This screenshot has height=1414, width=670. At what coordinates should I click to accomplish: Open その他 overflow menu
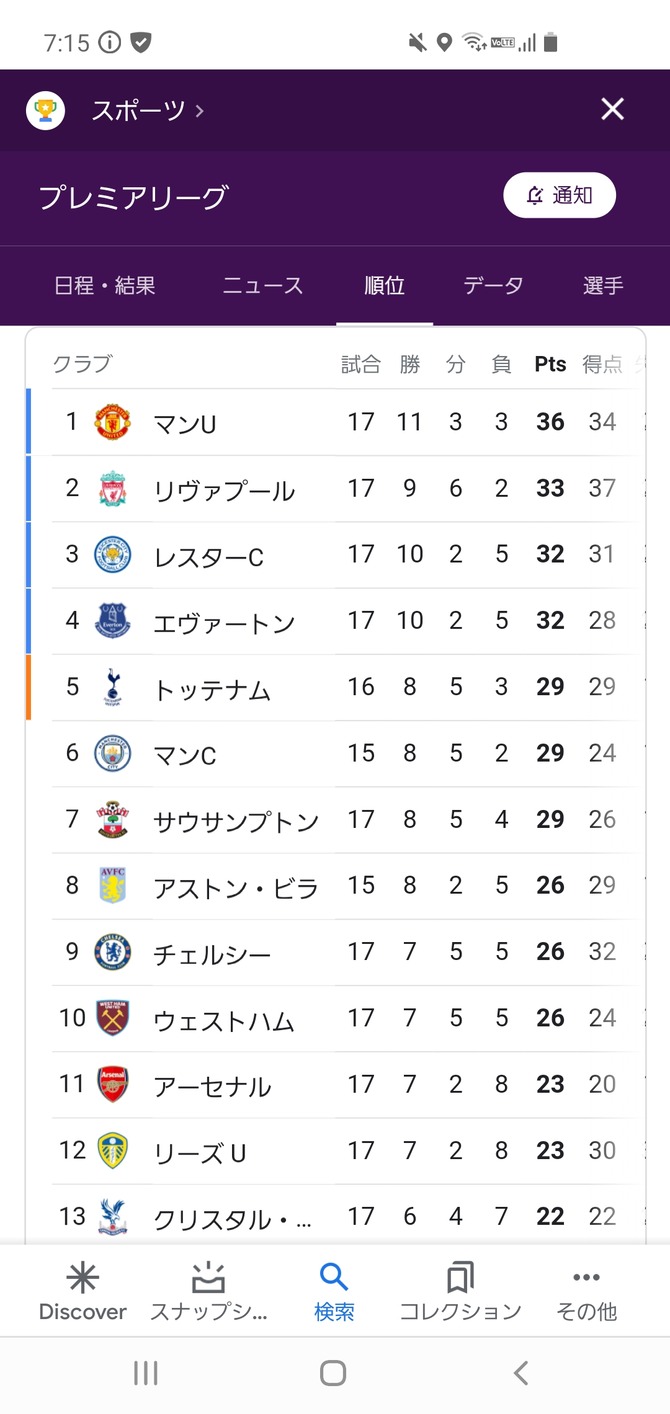(586, 1290)
